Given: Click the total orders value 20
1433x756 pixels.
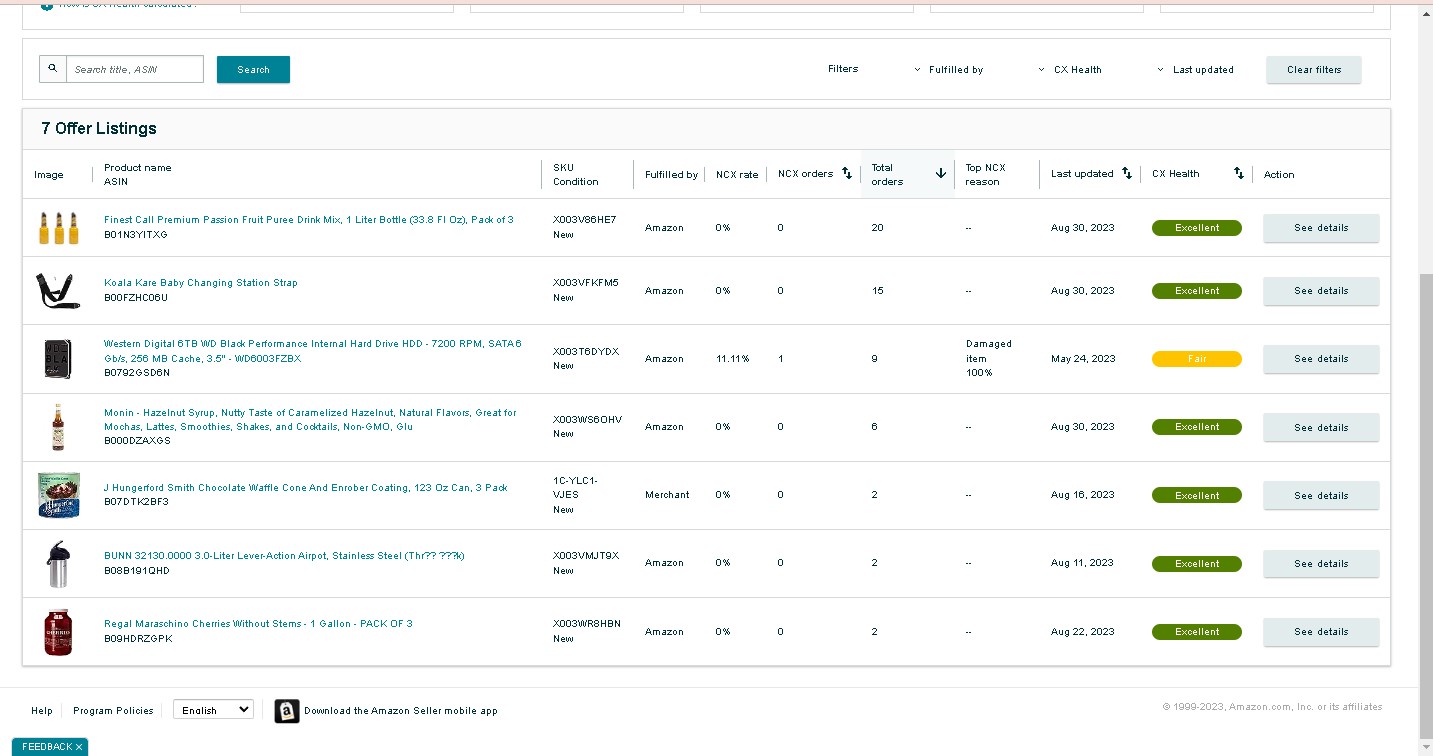Looking at the screenshot, I should tap(878, 228).
